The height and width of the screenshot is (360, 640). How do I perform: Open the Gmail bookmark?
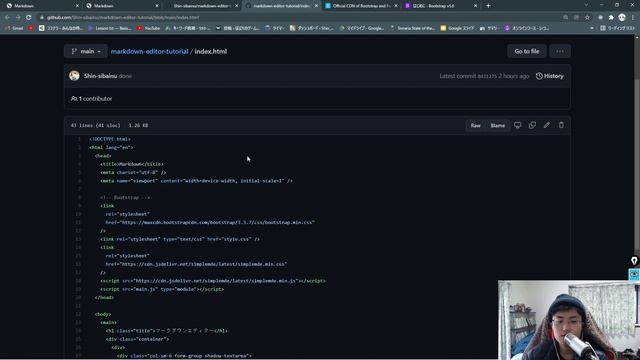pyautogui.click(x=14, y=28)
